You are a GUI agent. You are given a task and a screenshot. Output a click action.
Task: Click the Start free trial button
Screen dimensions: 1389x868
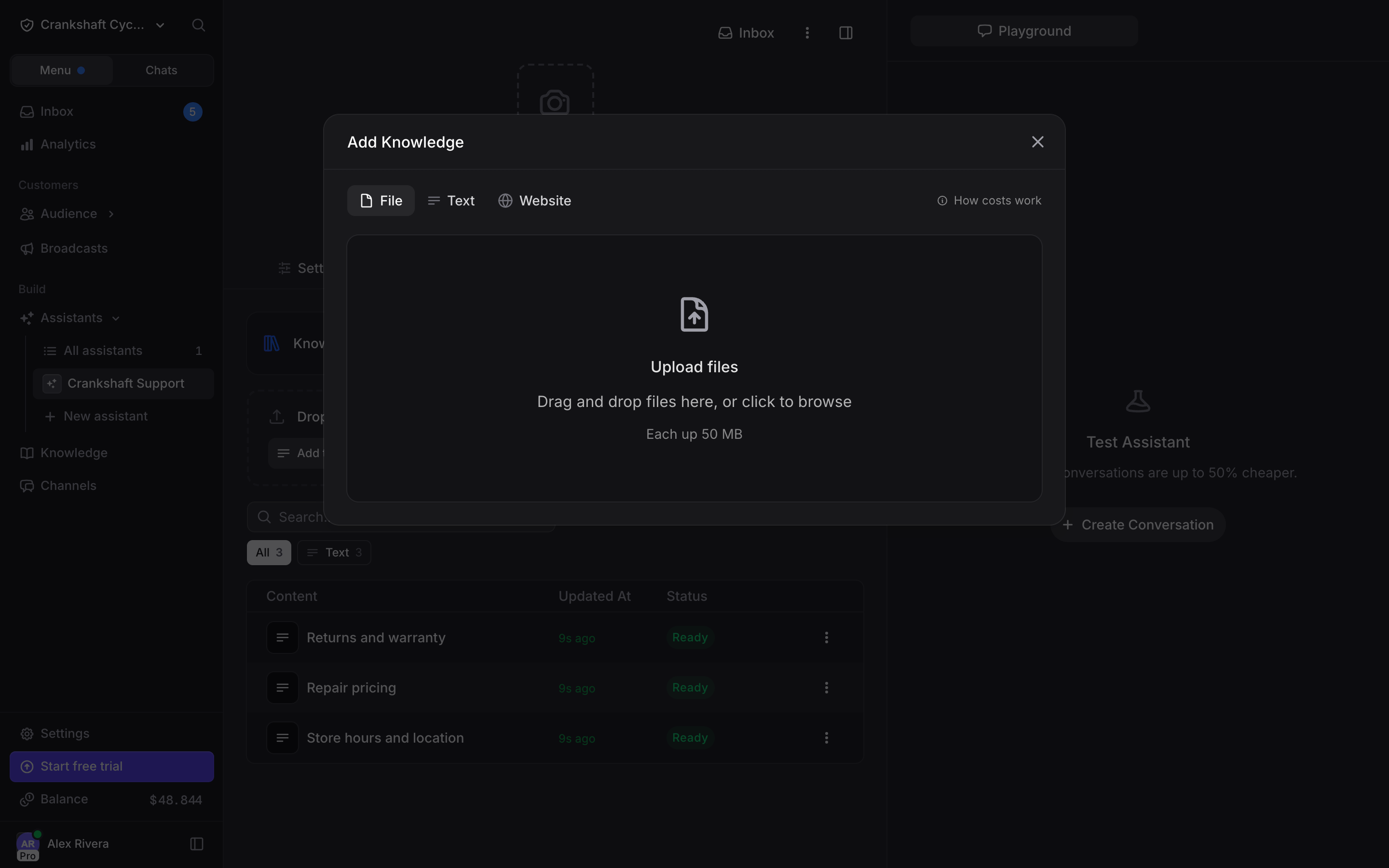point(112,766)
